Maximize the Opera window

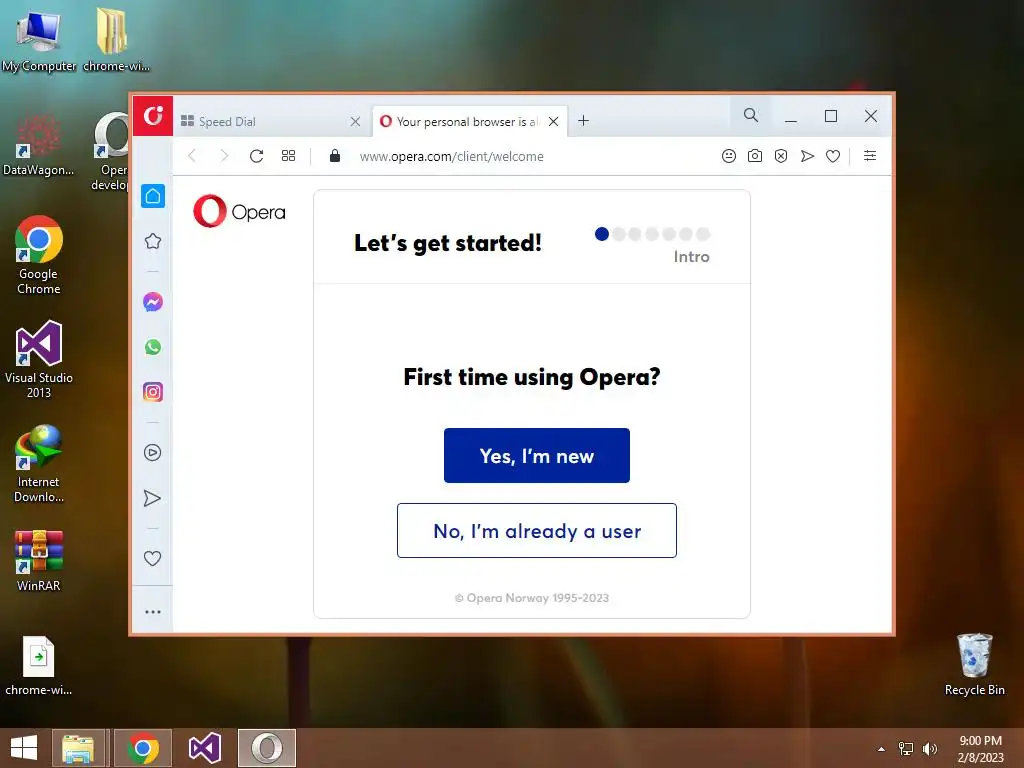(831, 116)
